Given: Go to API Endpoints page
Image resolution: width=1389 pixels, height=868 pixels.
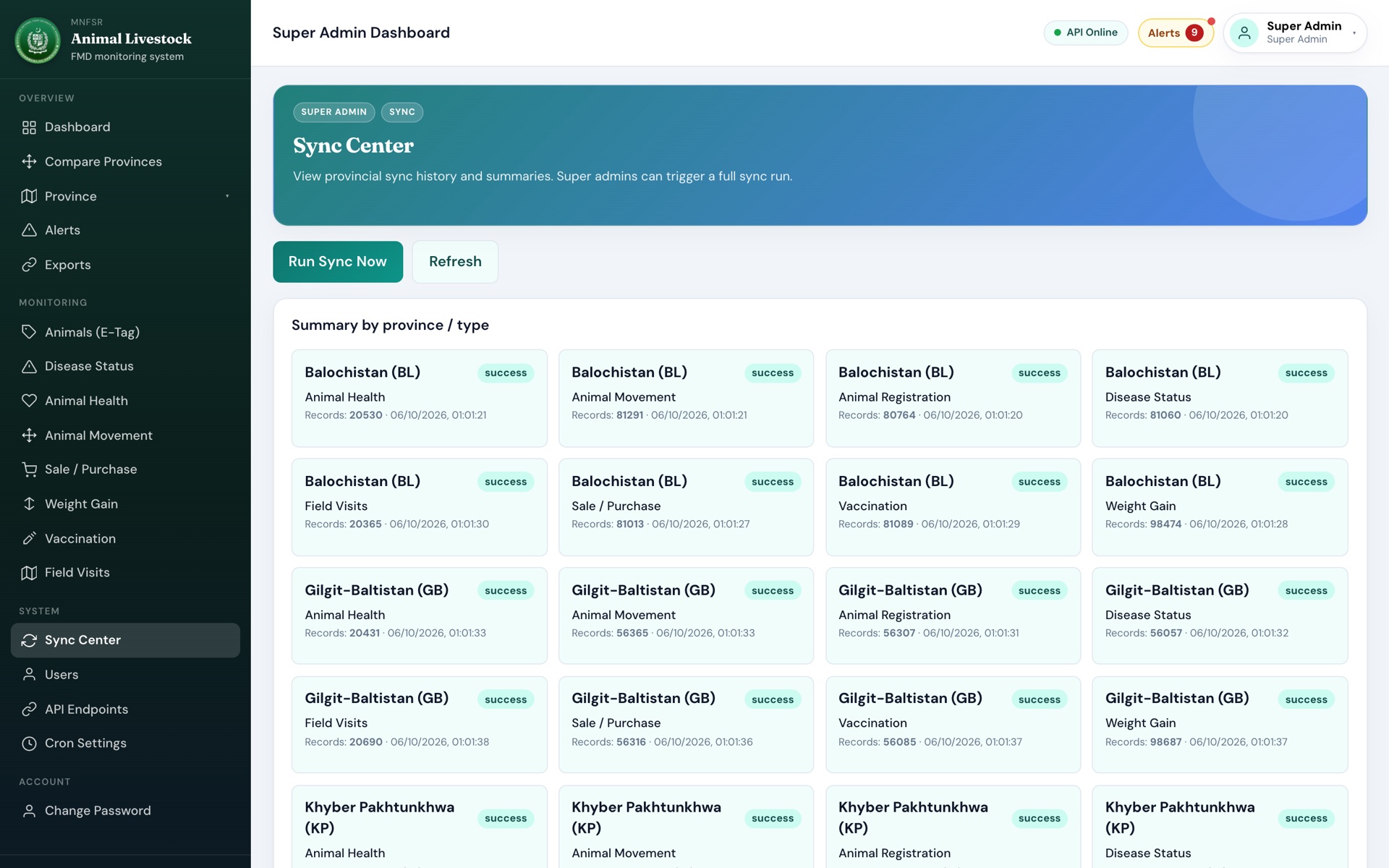Looking at the screenshot, I should point(125,710).
